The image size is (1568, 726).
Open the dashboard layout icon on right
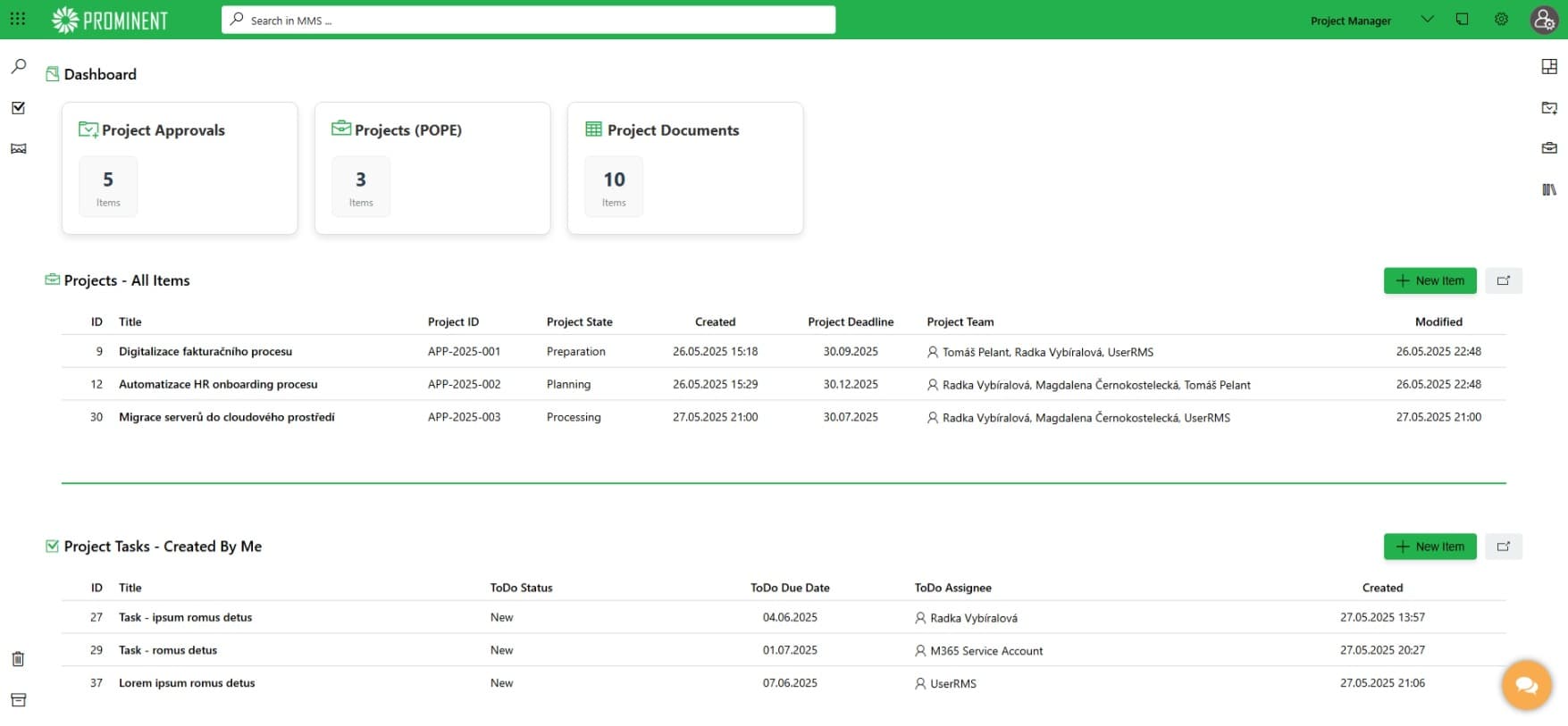tap(1549, 66)
